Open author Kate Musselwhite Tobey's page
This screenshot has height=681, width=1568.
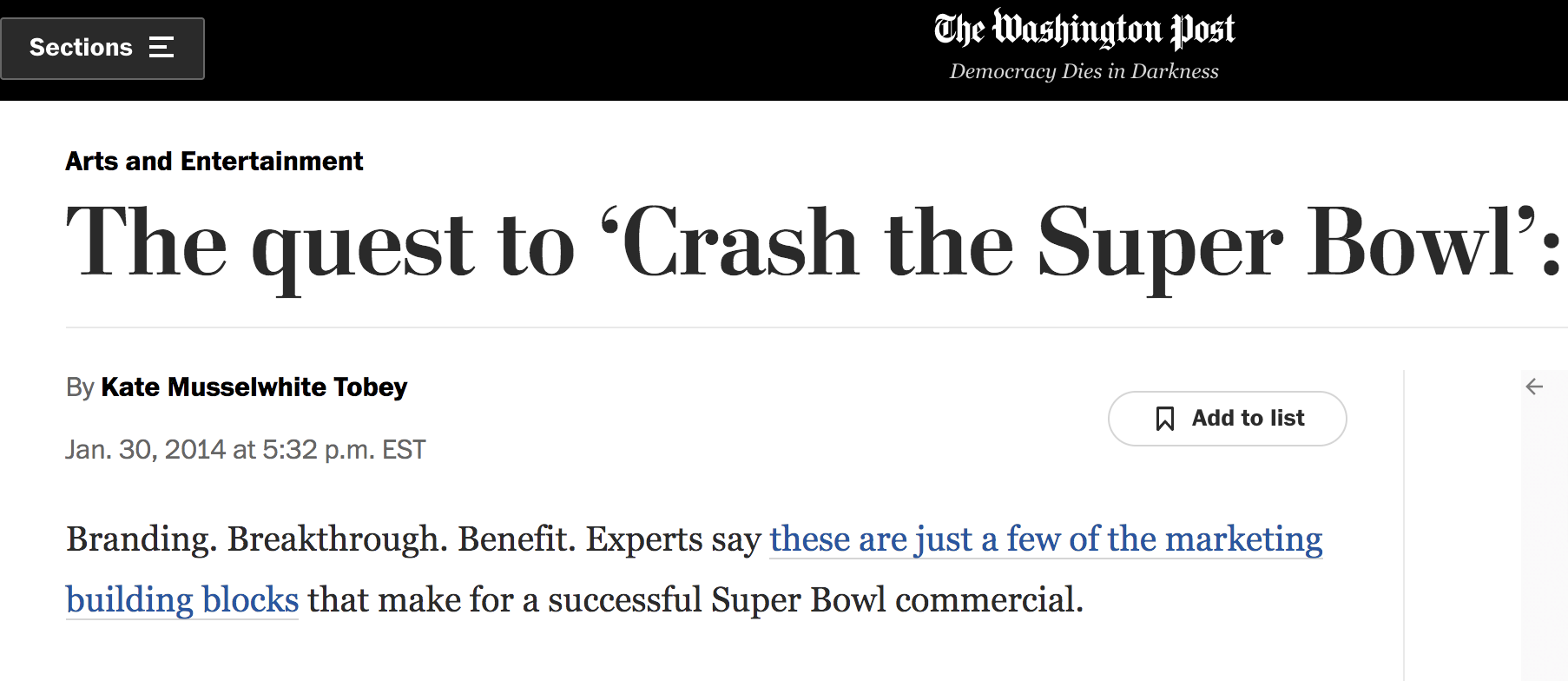click(254, 387)
